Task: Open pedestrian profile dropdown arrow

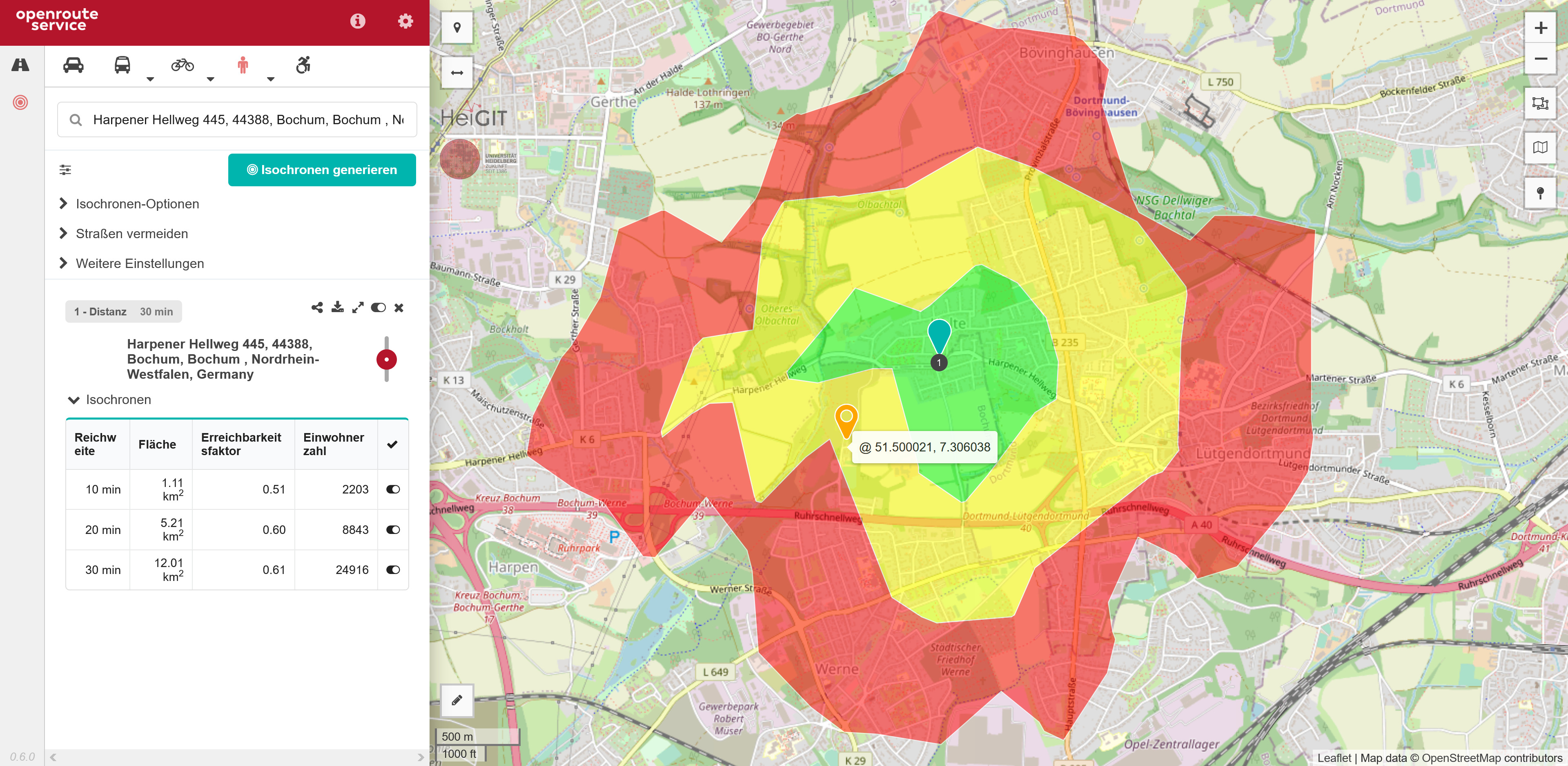Action: tap(271, 79)
